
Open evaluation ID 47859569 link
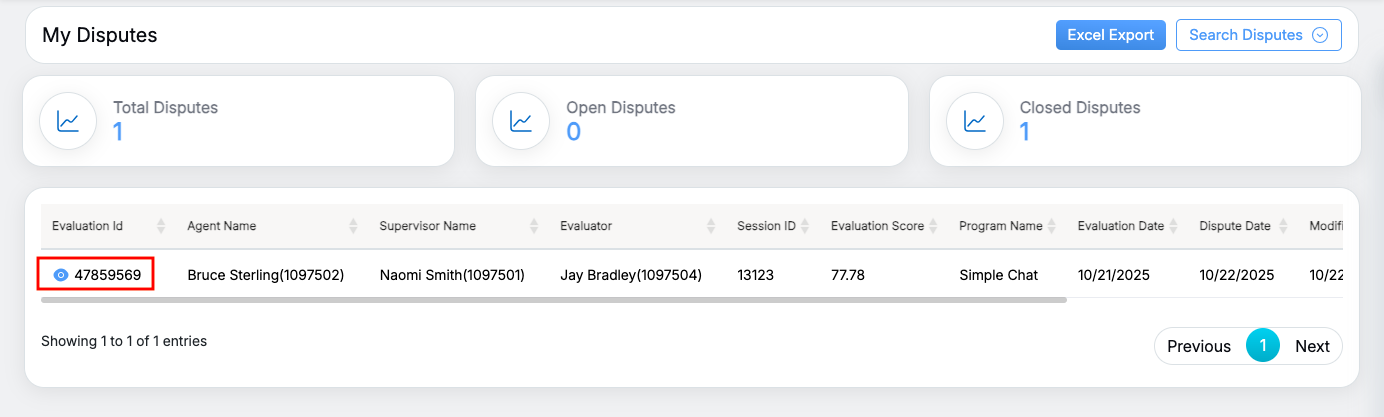tap(107, 275)
